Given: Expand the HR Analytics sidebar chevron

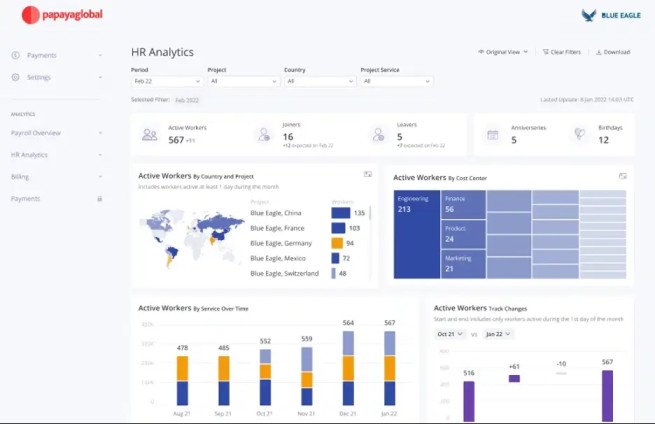Looking at the screenshot, I should (x=100, y=155).
